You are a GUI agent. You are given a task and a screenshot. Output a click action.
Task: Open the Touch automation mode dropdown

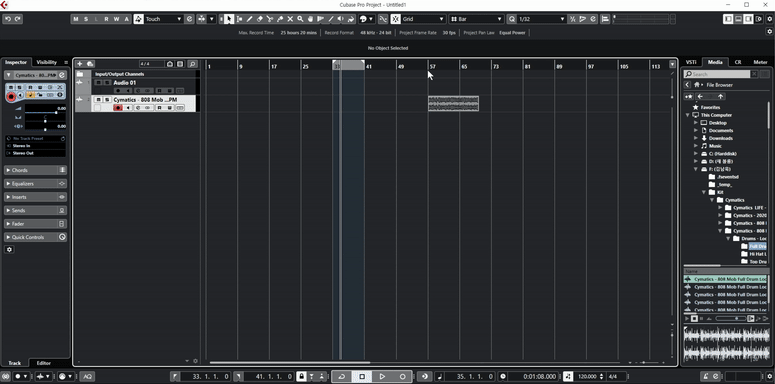point(164,19)
